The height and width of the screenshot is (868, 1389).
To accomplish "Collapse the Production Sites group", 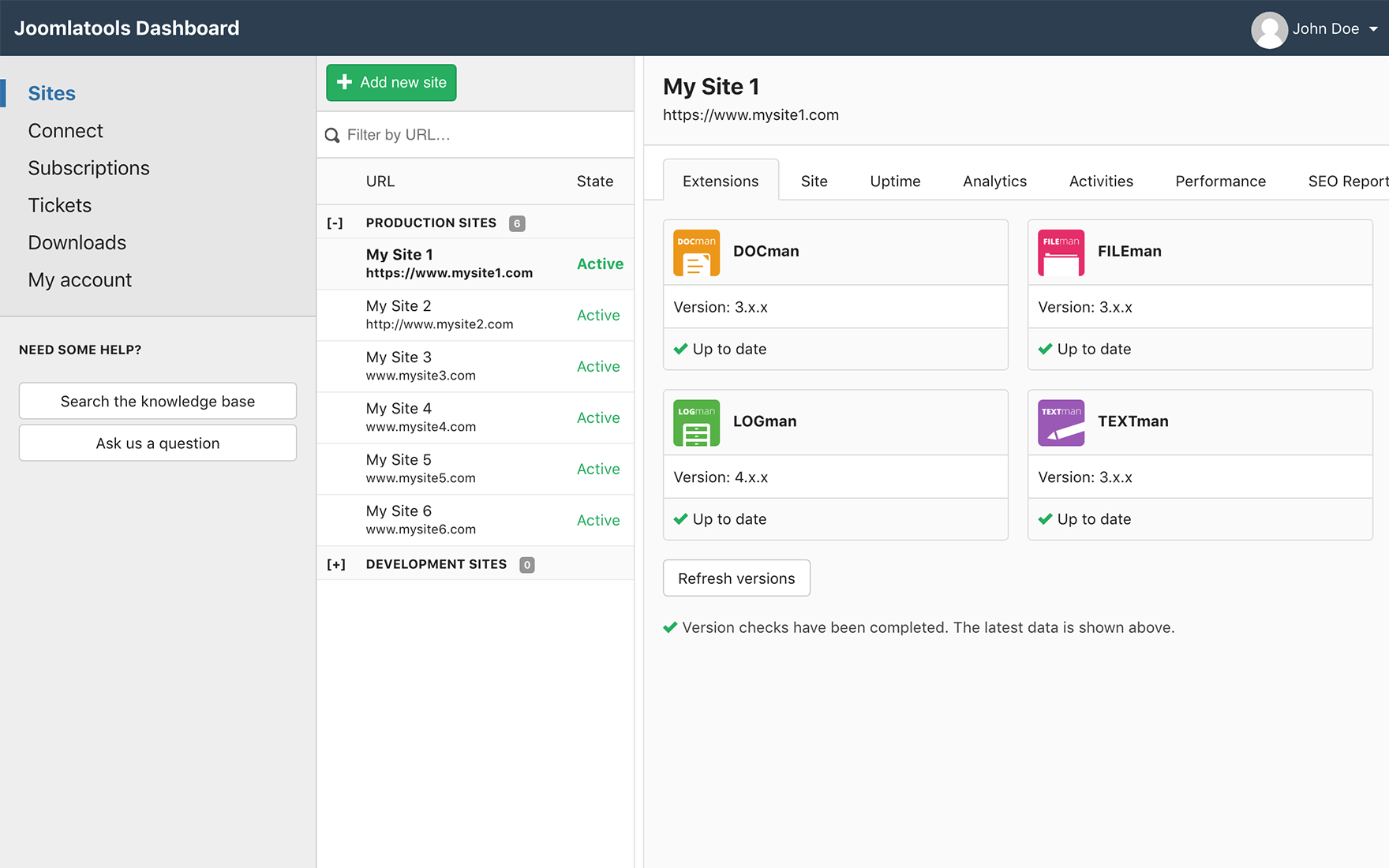I will pos(335,223).
